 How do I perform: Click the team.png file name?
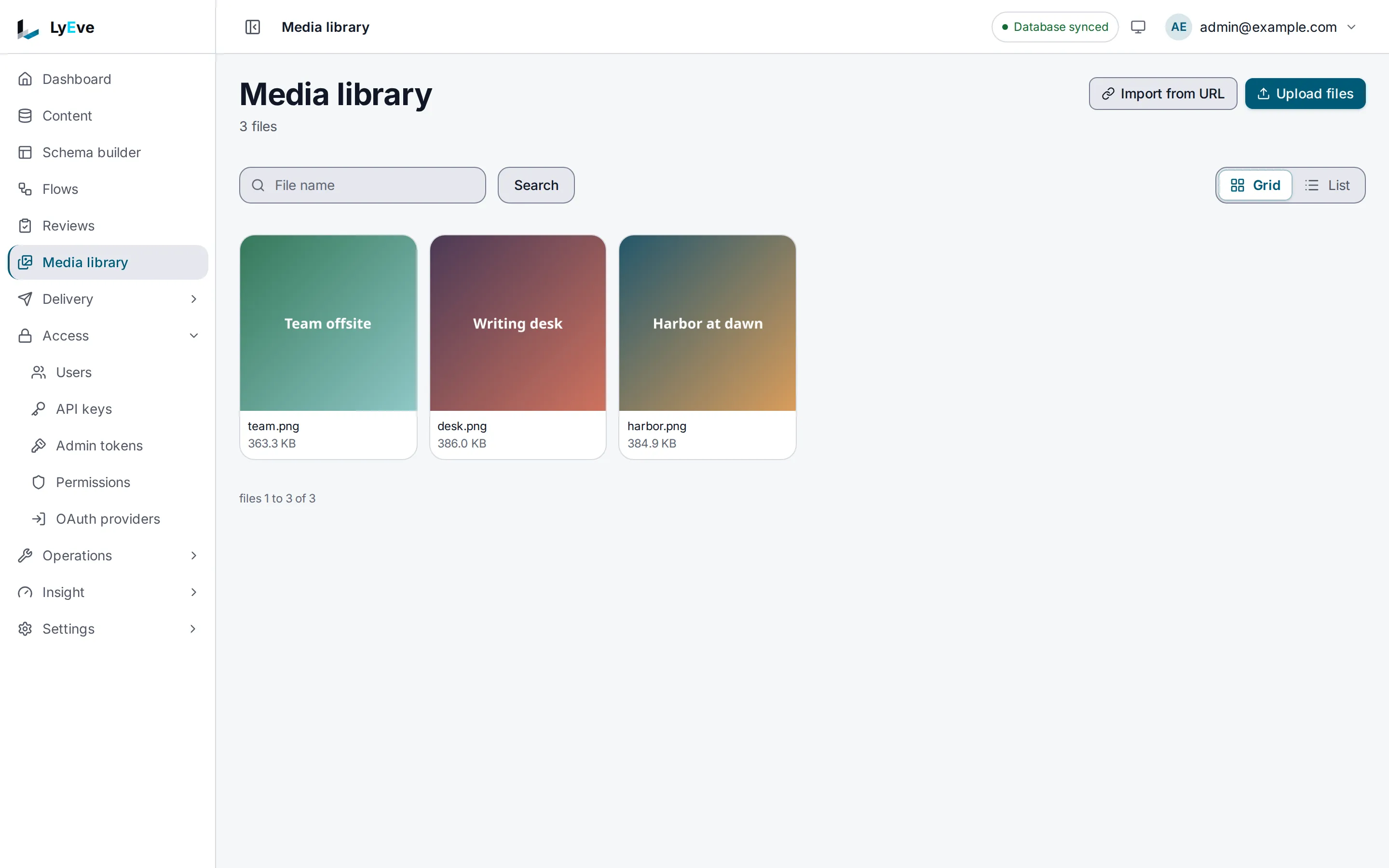[273, 426]
